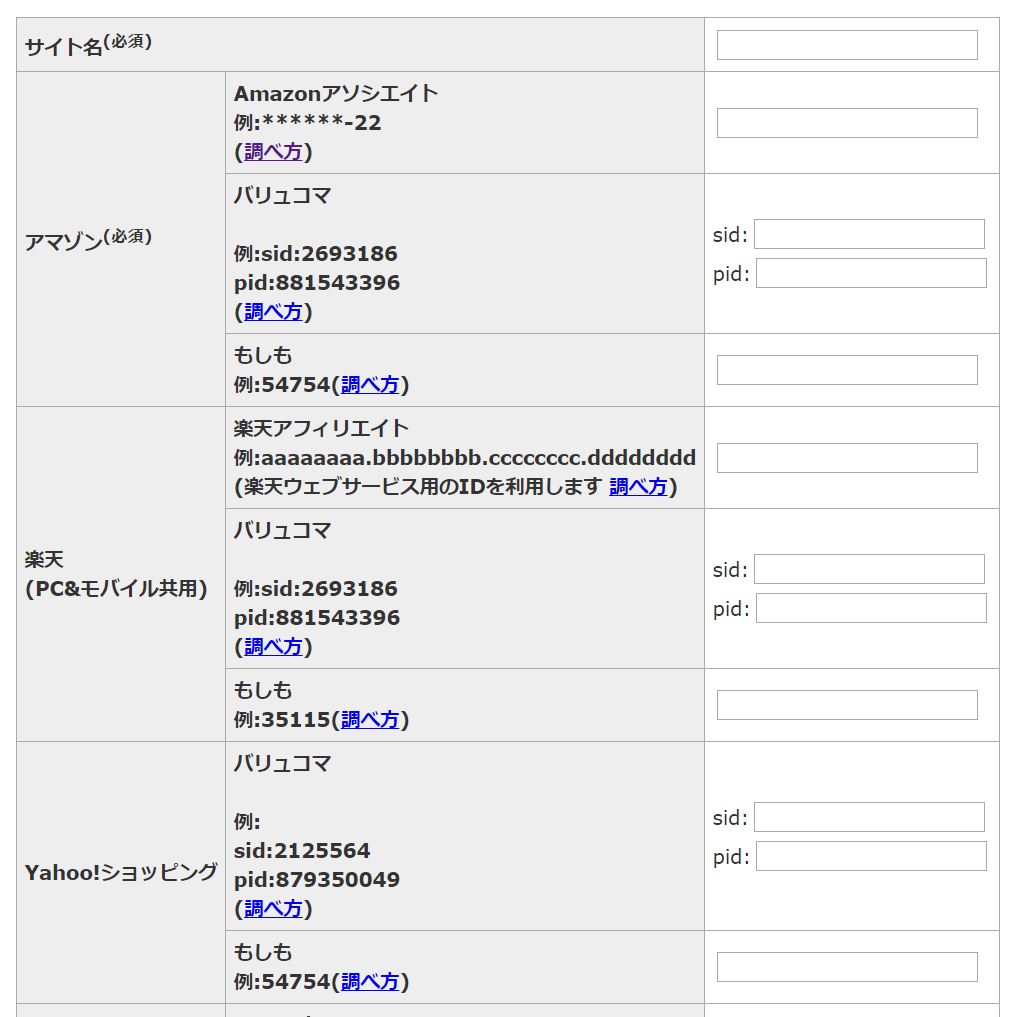Open 調べ方 link under Amazonアソシエイト
Viewport: 1015px width, 1017px height.
pyautogui.click(x=273, y=152)
